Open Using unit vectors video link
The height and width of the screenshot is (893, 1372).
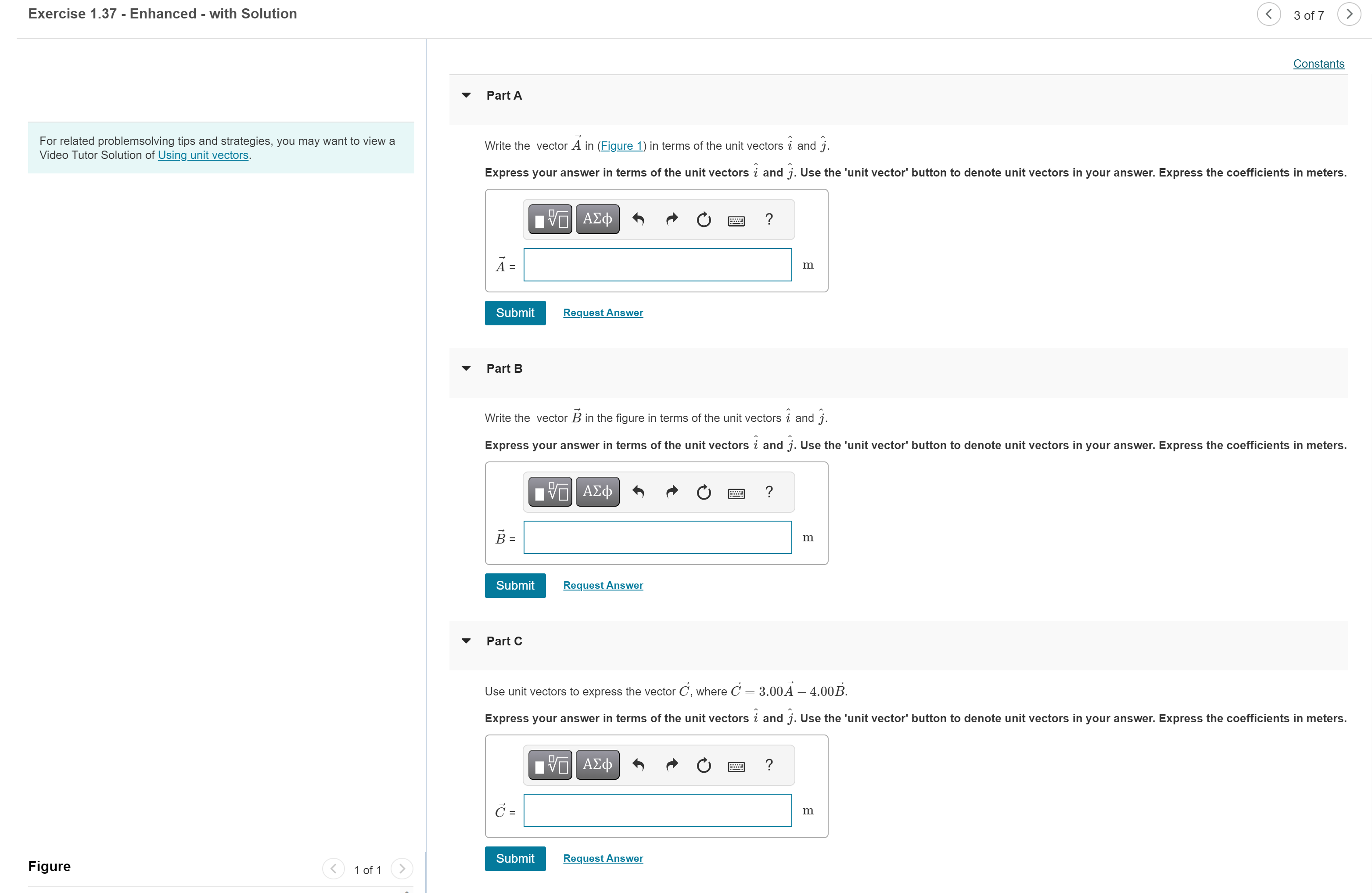tap(203, 155)
